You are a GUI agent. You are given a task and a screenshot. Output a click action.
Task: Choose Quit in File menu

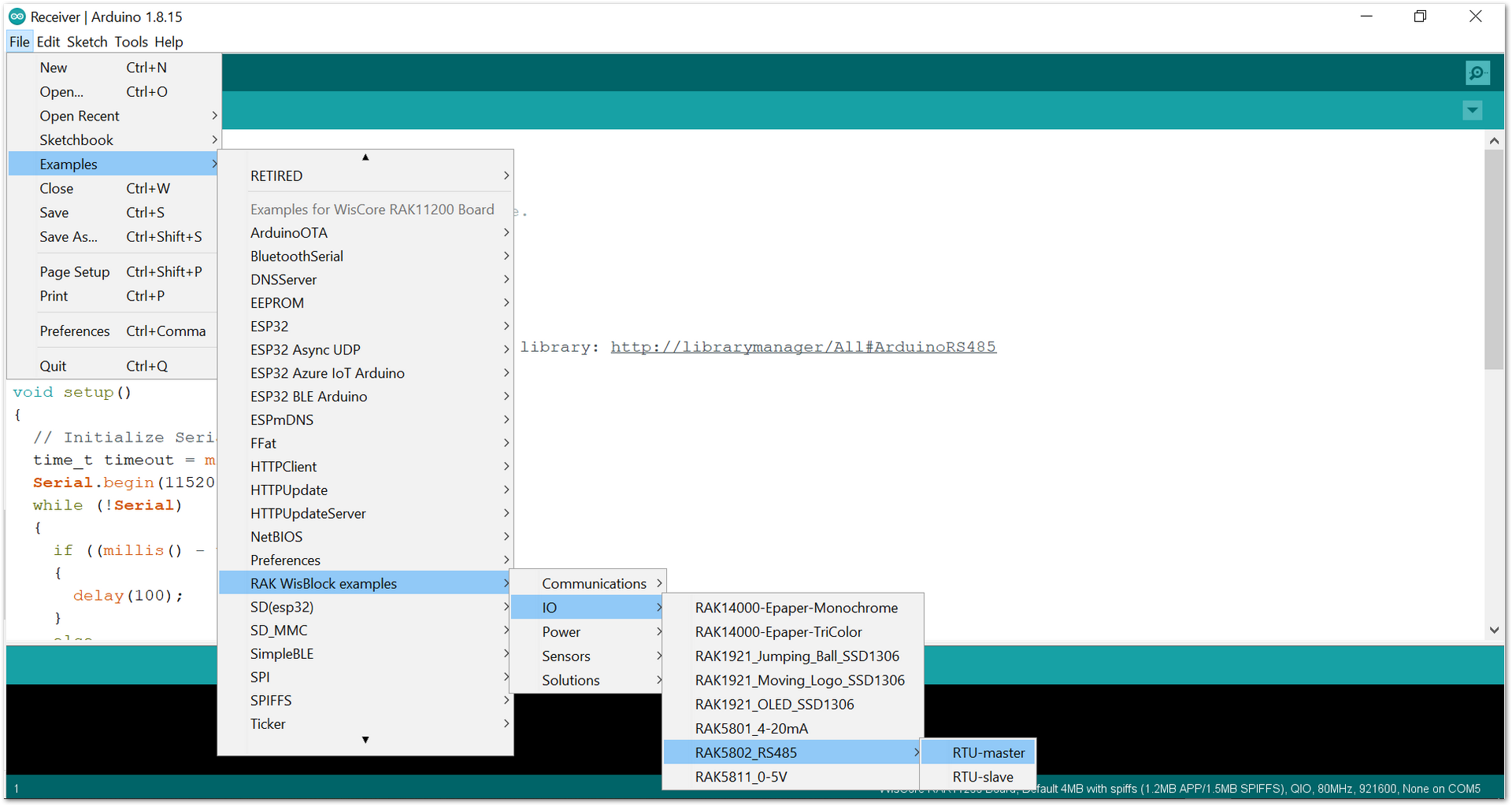(113, 366)
